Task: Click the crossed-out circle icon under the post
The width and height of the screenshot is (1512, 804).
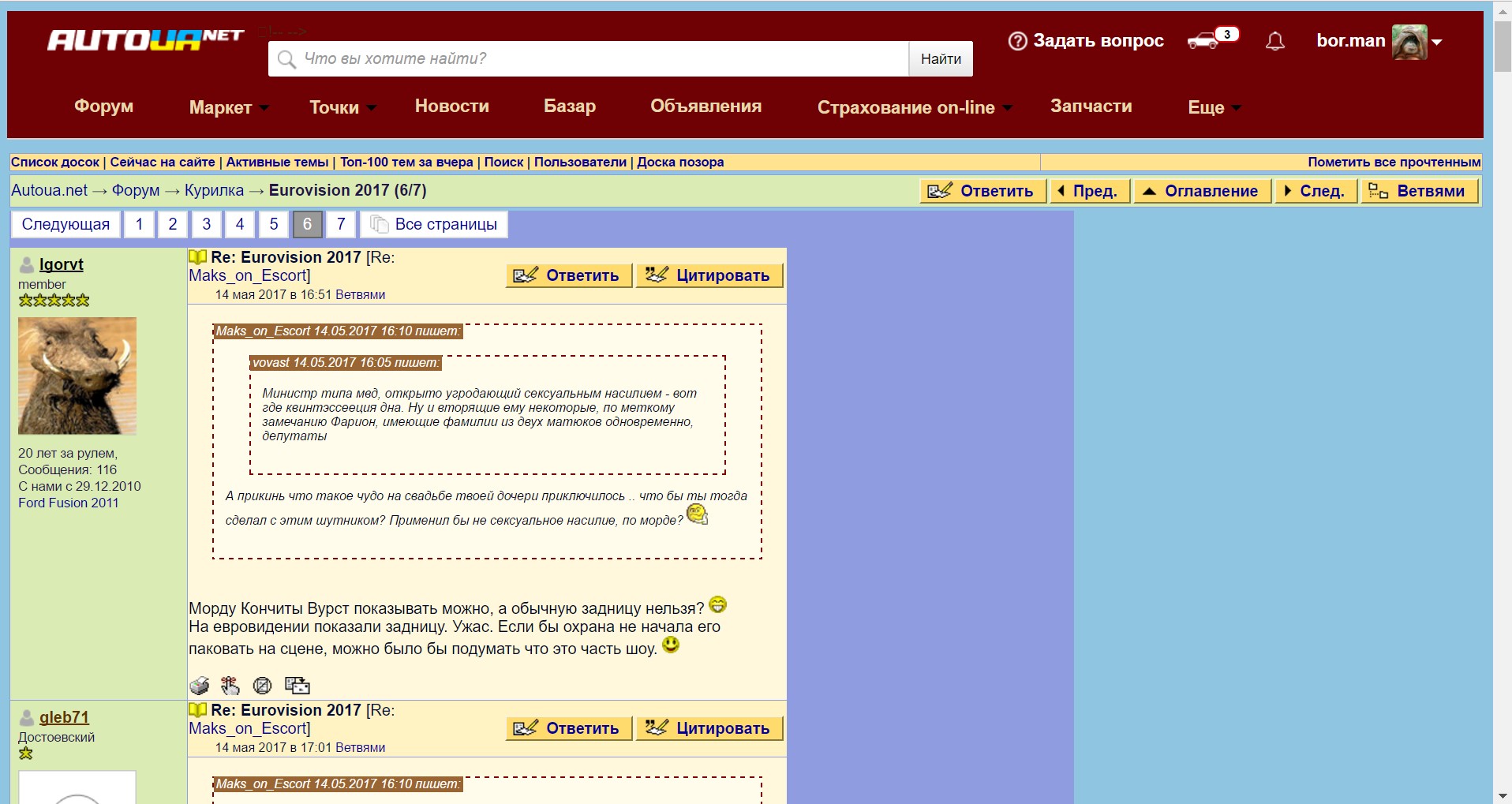Action: tap(262, 686)
